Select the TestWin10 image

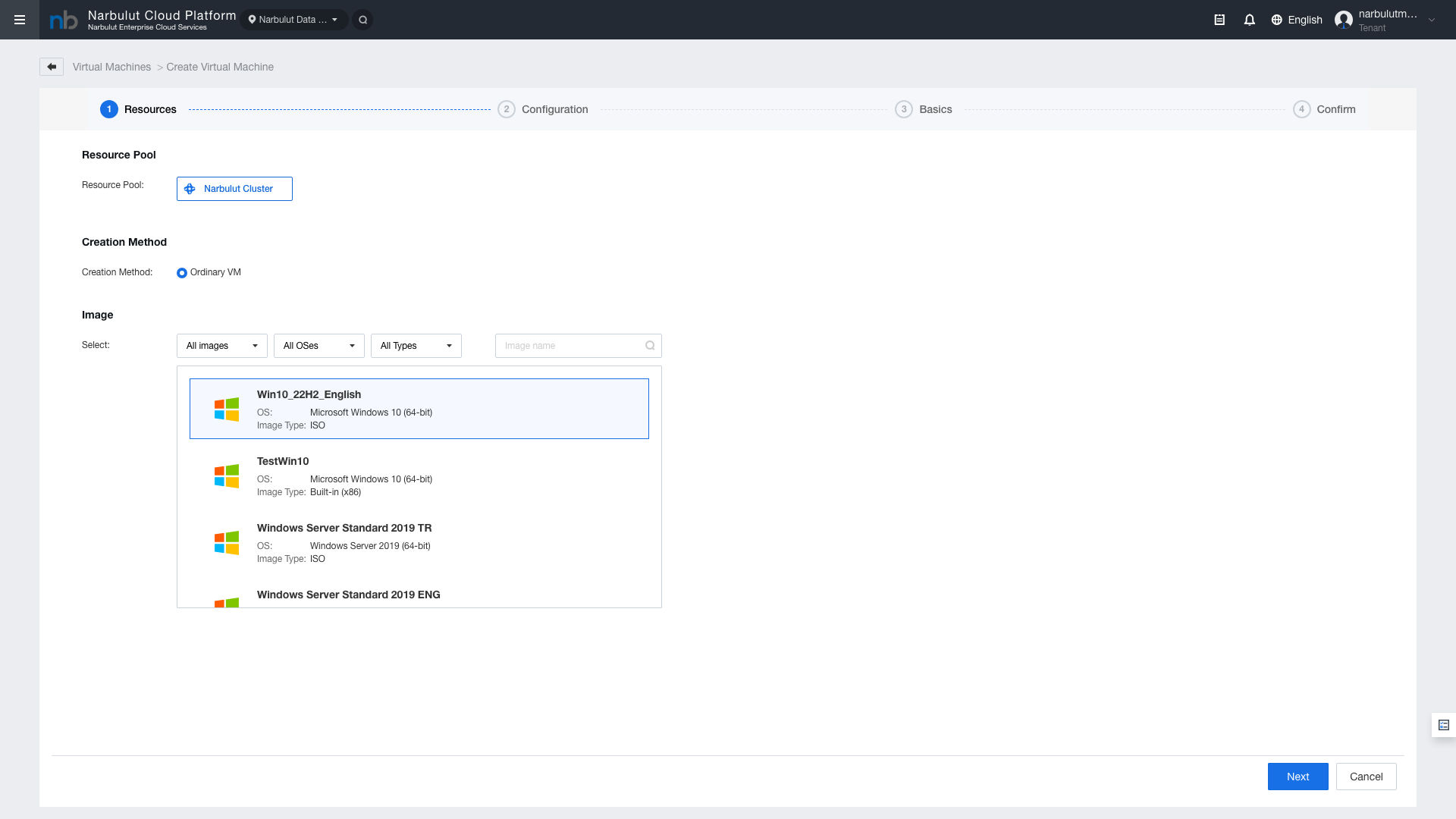pyautogui.click(x=419, y=475)
